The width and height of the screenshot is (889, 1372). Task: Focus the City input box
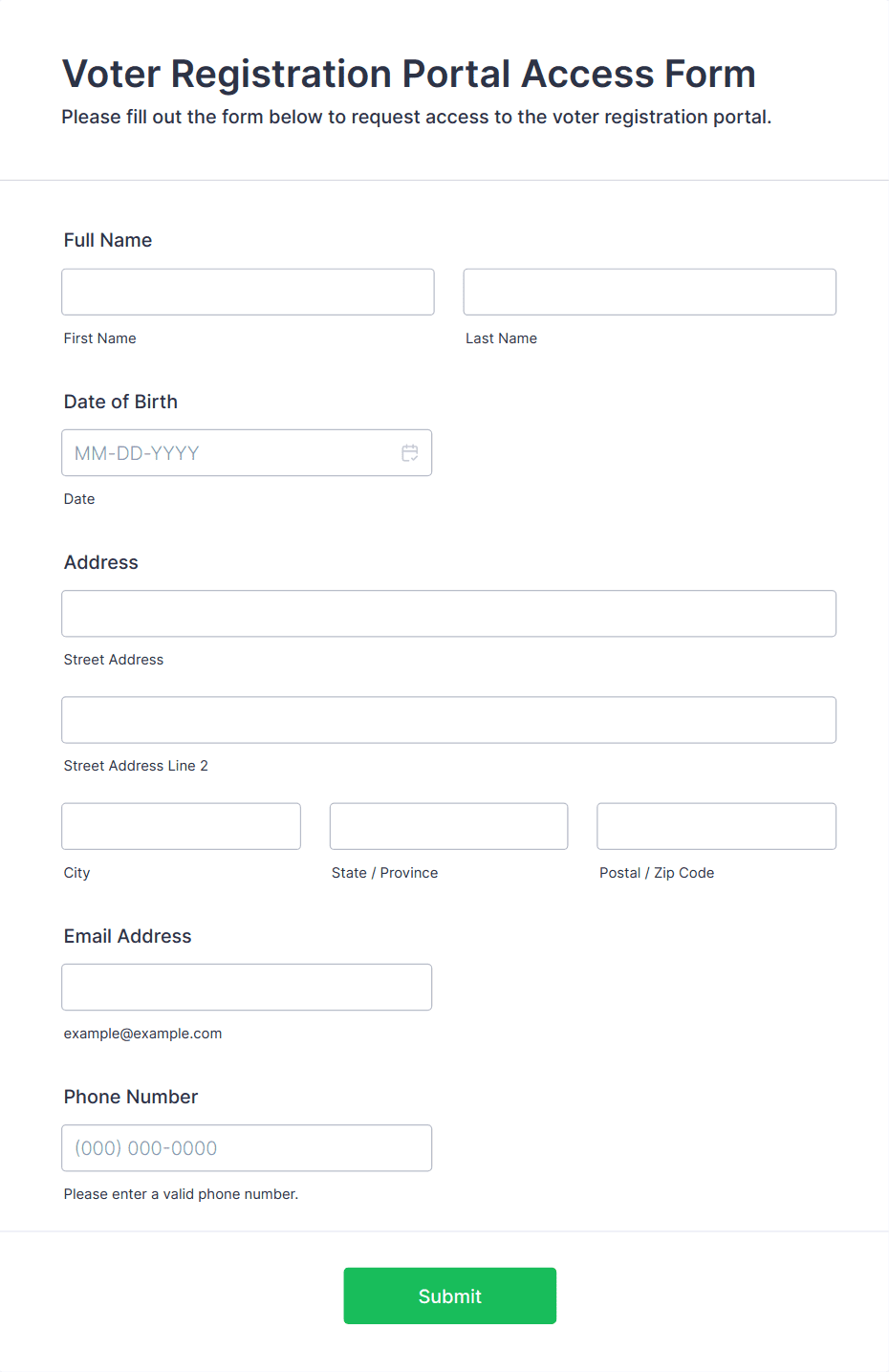(181, 826)
